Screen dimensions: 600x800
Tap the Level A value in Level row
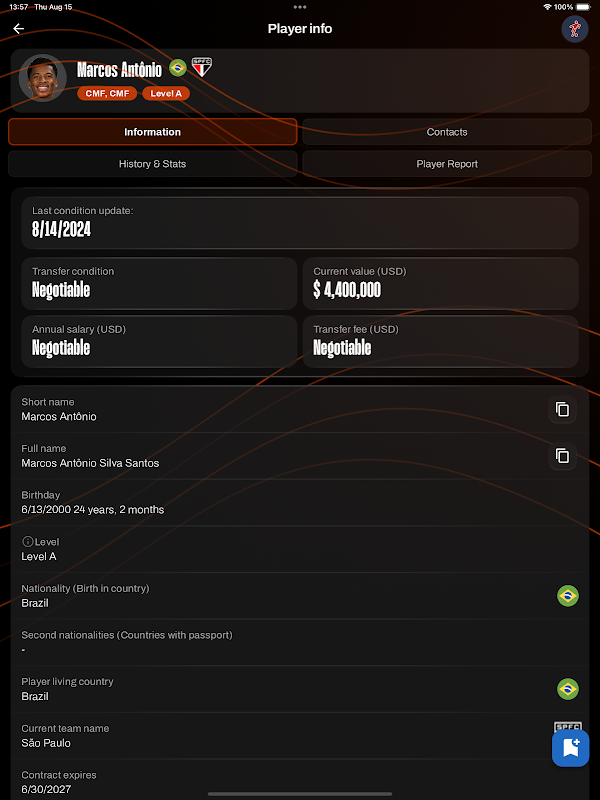point(39,557)
